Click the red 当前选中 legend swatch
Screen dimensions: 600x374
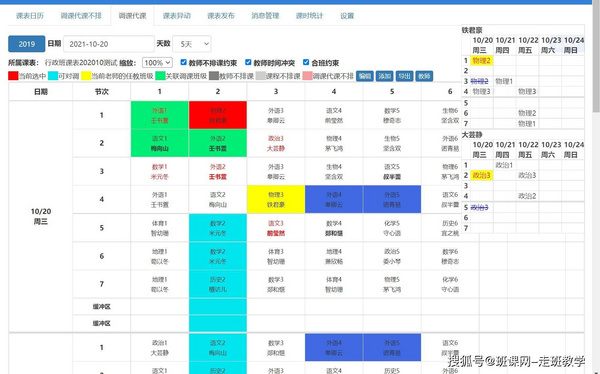(x=13, y=76)
